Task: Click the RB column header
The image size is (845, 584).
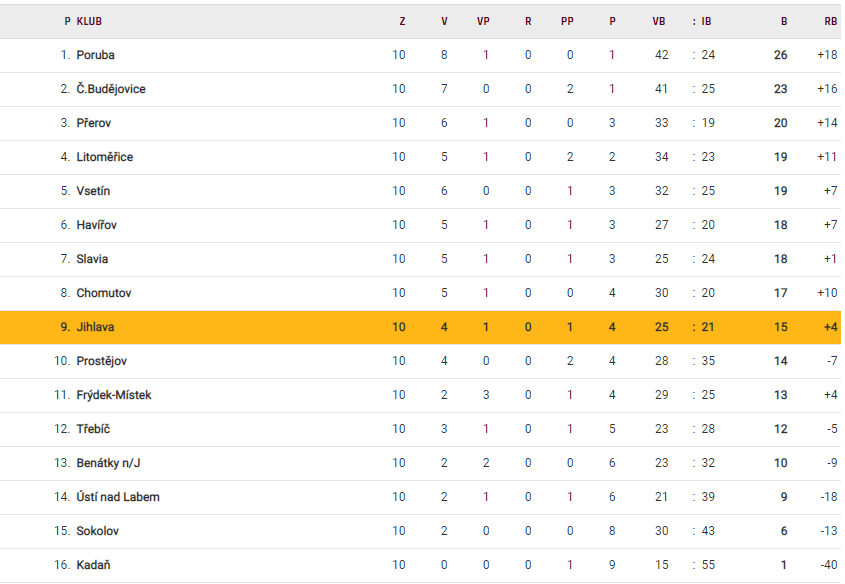Action: pos(830,21)
